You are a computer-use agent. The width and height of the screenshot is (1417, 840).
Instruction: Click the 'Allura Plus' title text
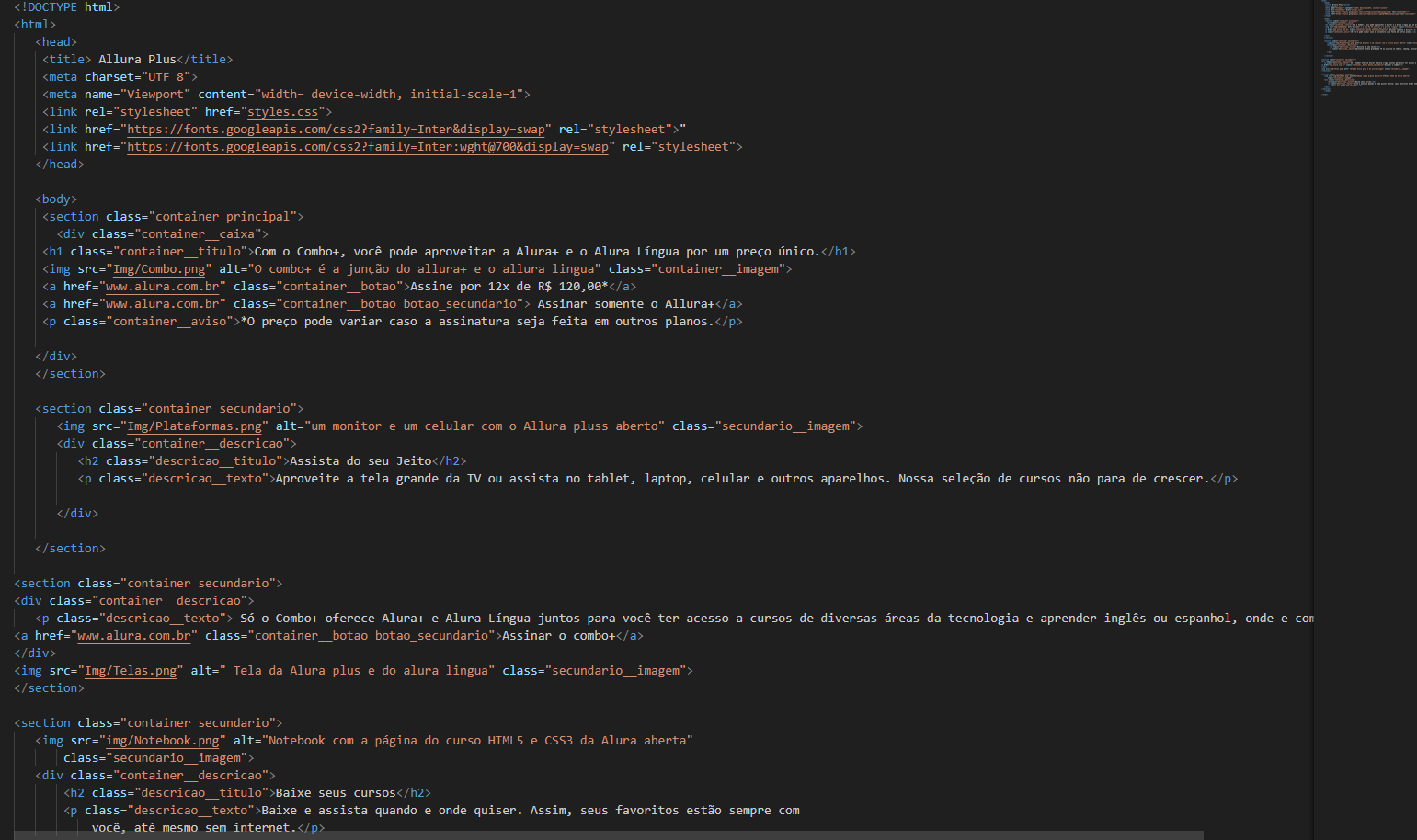(137, 60)
